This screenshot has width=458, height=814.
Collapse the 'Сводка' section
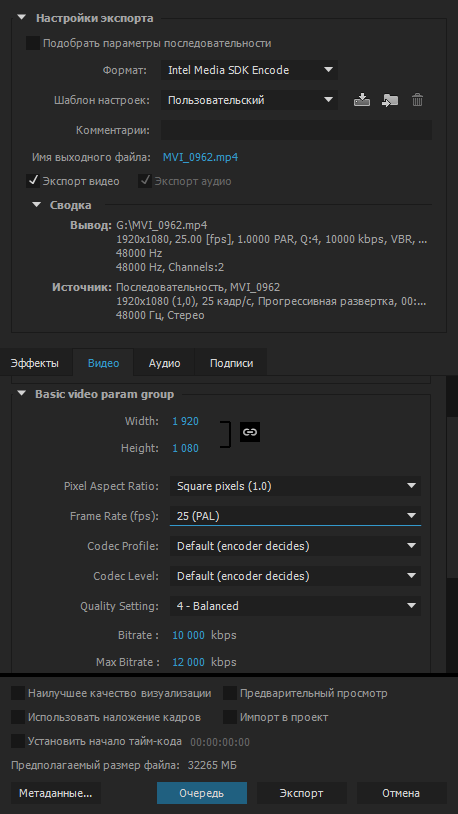(36, 205)
